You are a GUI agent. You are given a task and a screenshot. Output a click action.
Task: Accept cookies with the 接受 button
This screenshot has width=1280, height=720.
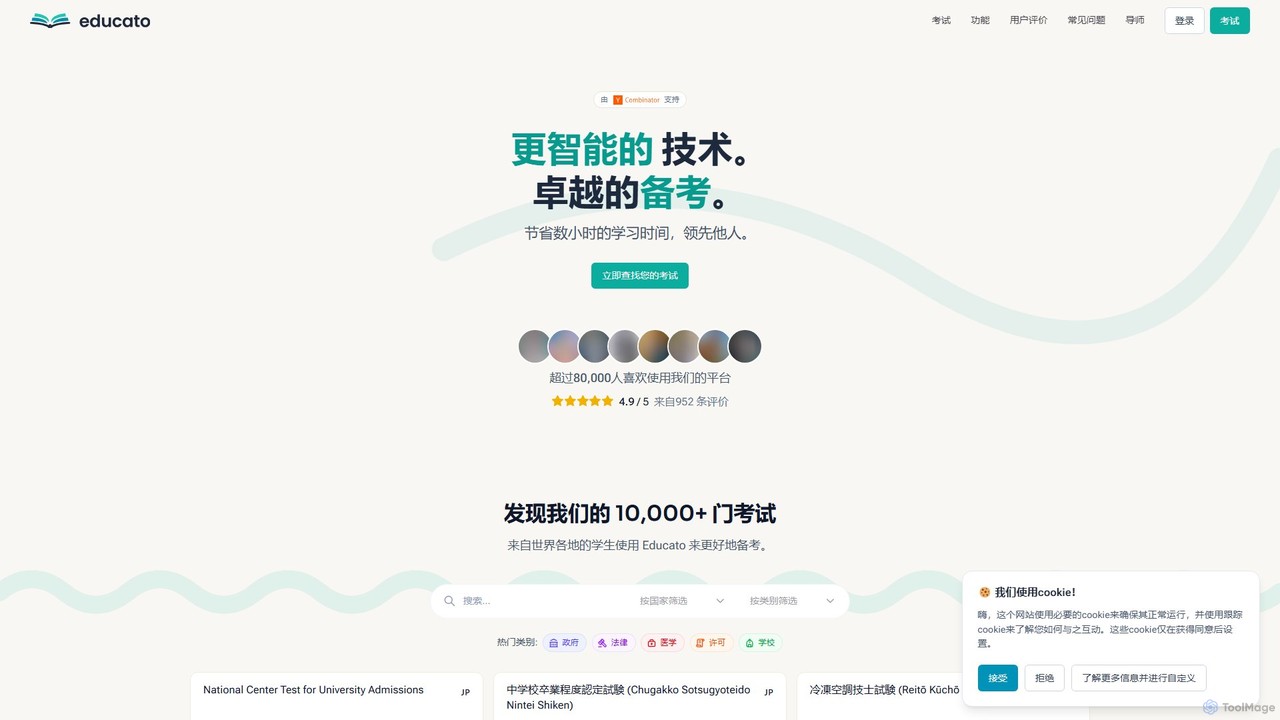[x=998, y=678]
